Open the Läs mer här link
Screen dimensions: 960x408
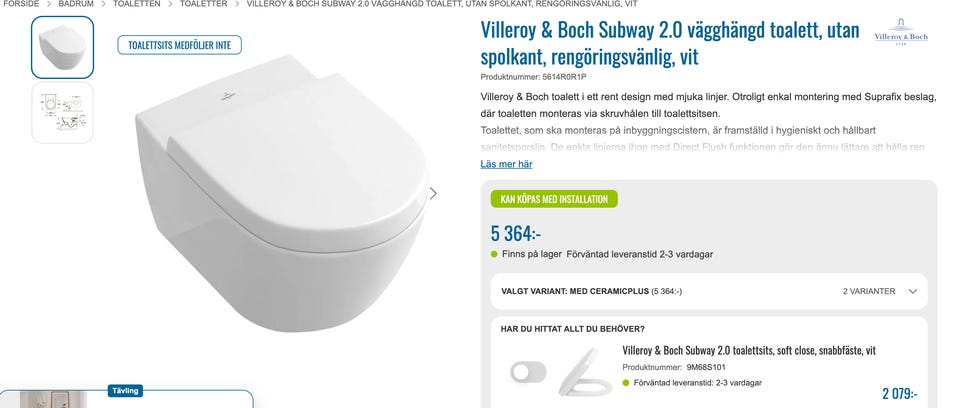point(506,164)
